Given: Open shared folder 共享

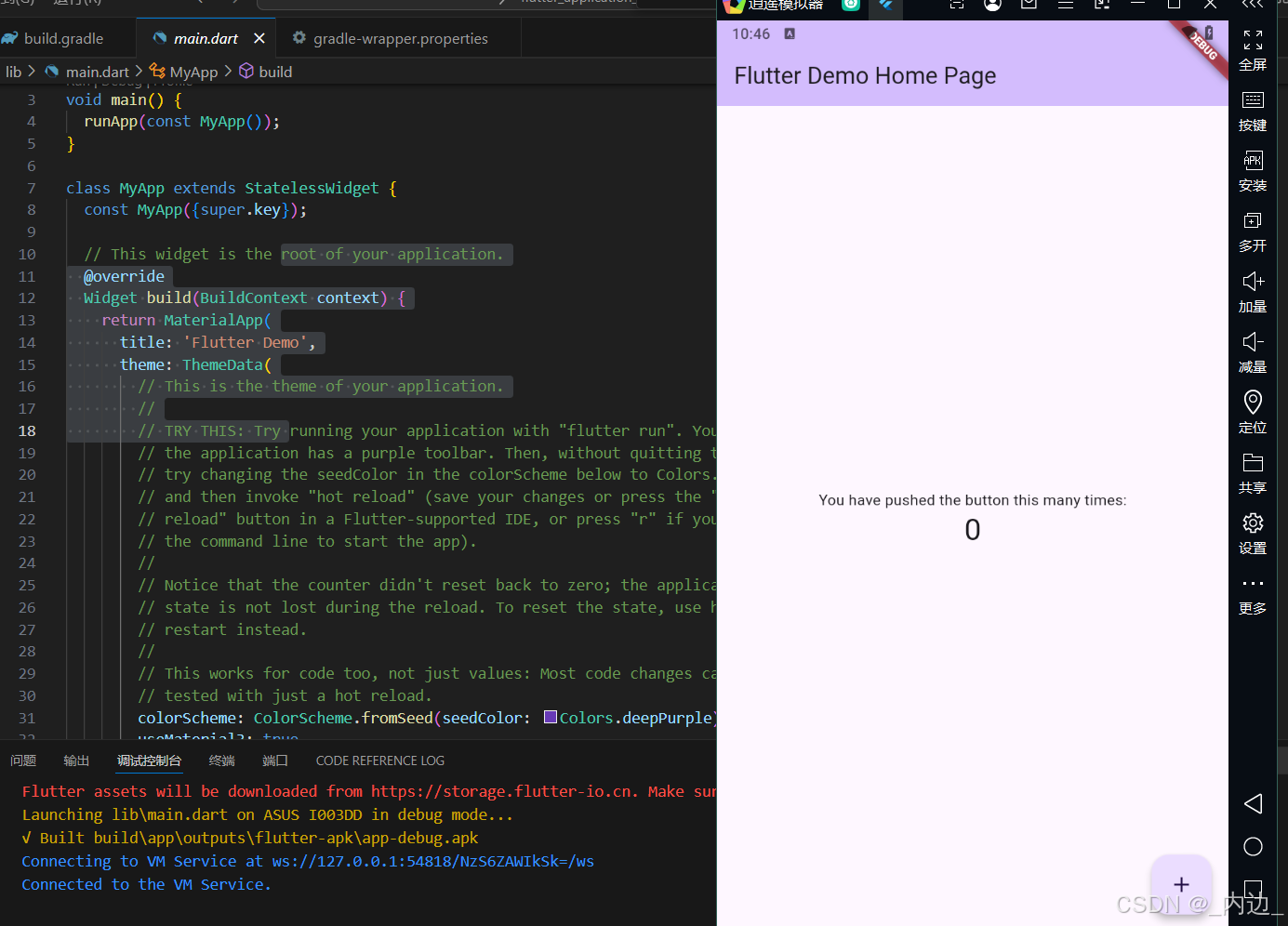Looking at the screenshot, I should (x=1253, y=462).
